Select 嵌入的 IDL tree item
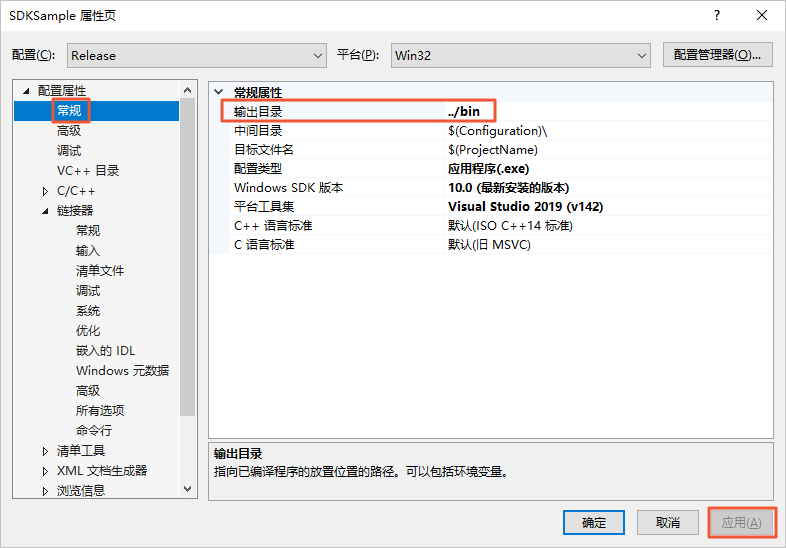 coord(105,351)
